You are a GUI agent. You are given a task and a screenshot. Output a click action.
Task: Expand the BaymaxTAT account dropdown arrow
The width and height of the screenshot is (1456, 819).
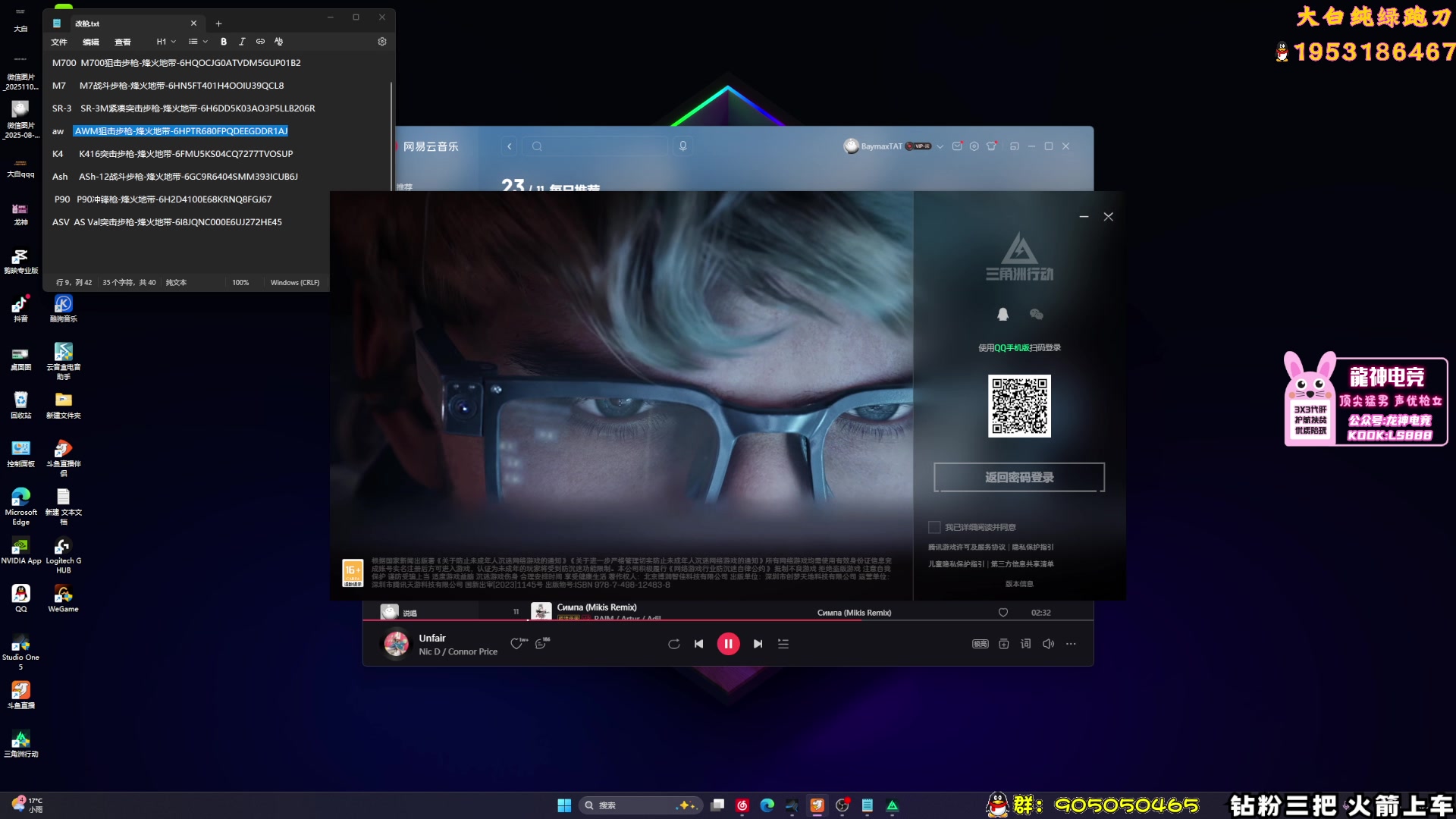point(940,146)
